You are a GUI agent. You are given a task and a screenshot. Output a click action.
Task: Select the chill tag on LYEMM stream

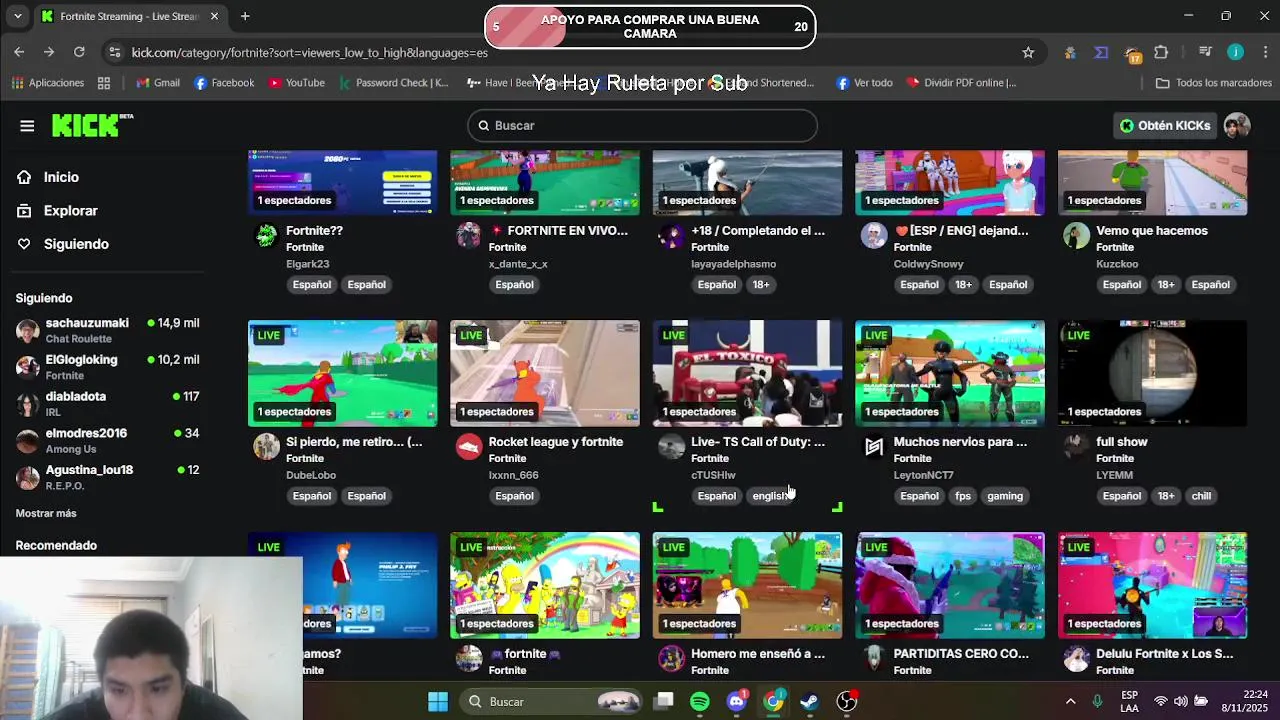[1201, 496]
